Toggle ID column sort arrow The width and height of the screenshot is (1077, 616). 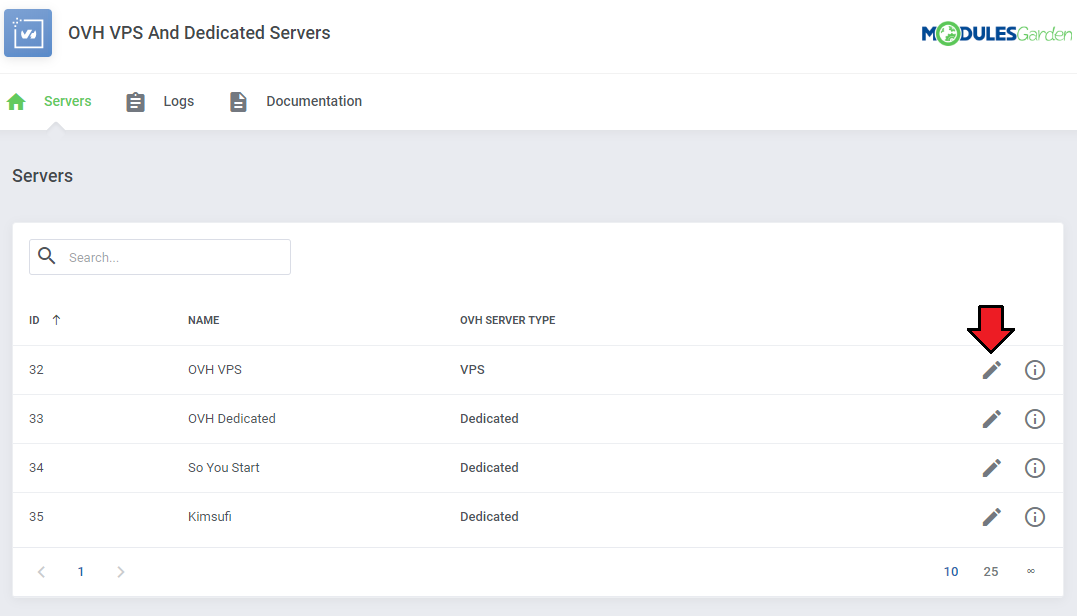[56, 320]
